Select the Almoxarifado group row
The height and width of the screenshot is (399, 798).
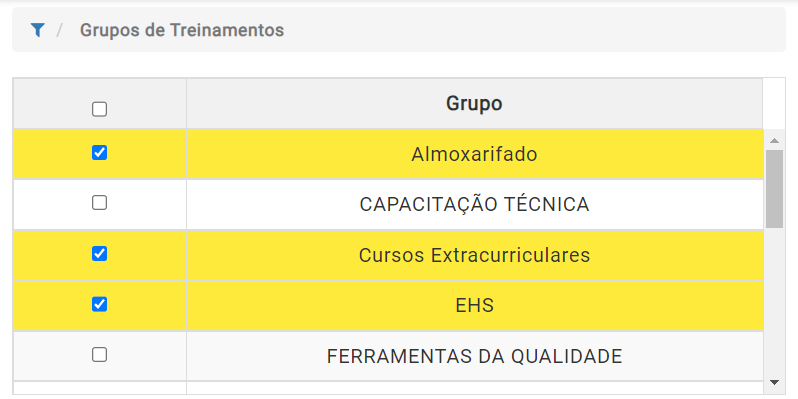pyautogui.click(x=388, y=154)
